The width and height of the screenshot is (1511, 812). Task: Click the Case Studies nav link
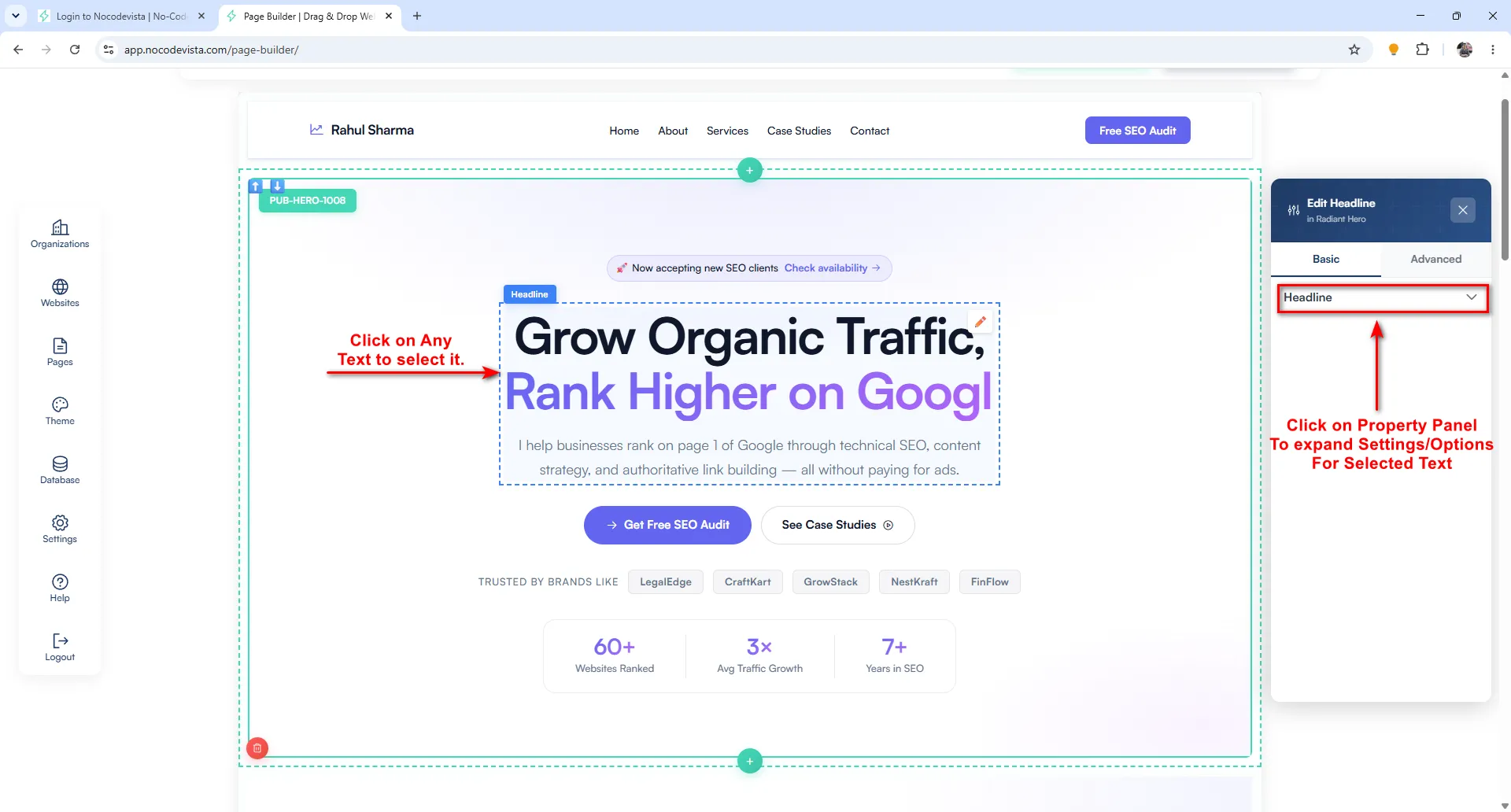point(799,131)
